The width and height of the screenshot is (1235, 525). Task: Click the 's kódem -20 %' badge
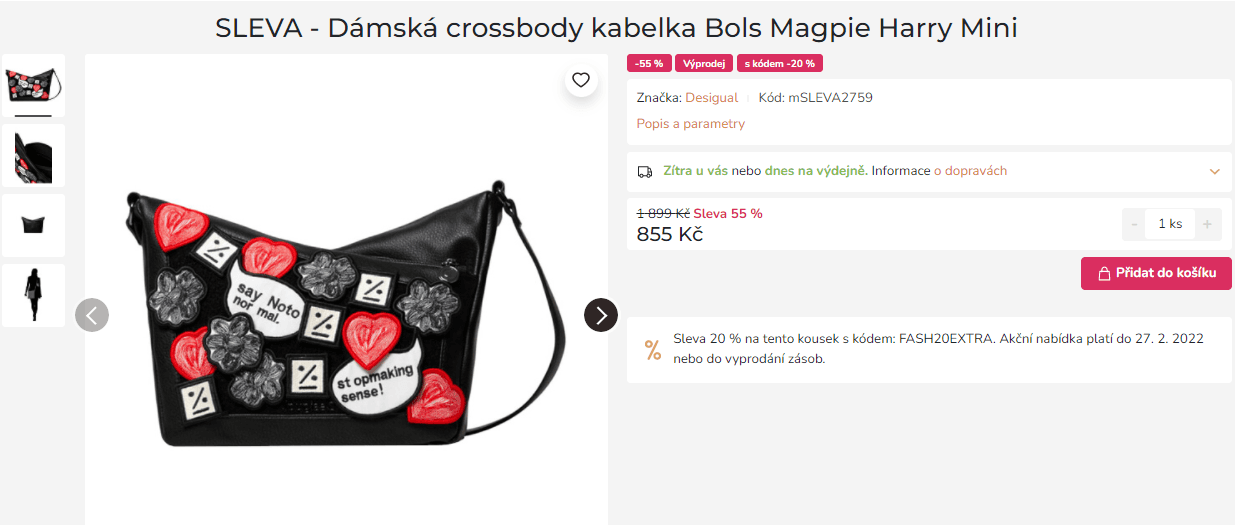click(x=780, y=63)
